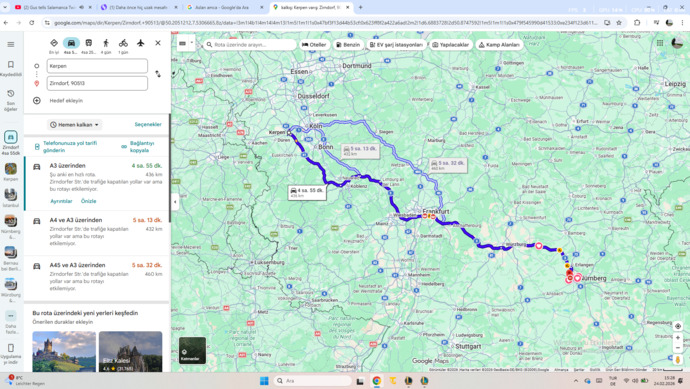690x389 pixels.
Task: Collapse the side panel arrow
Action: [x=175, y=202]
